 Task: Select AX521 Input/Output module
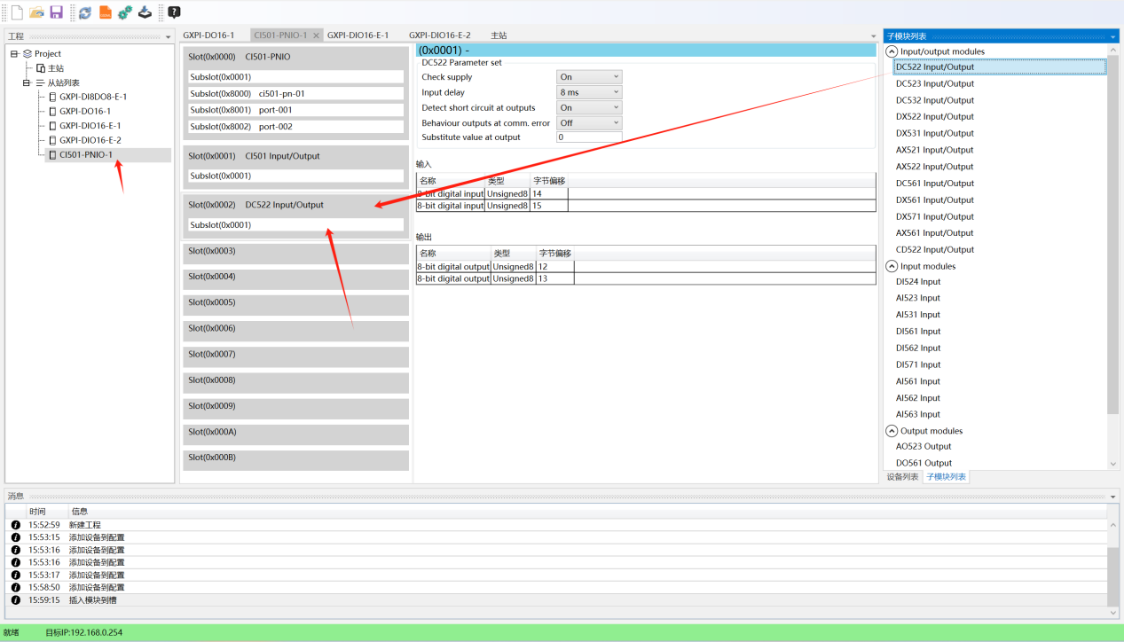935,150
